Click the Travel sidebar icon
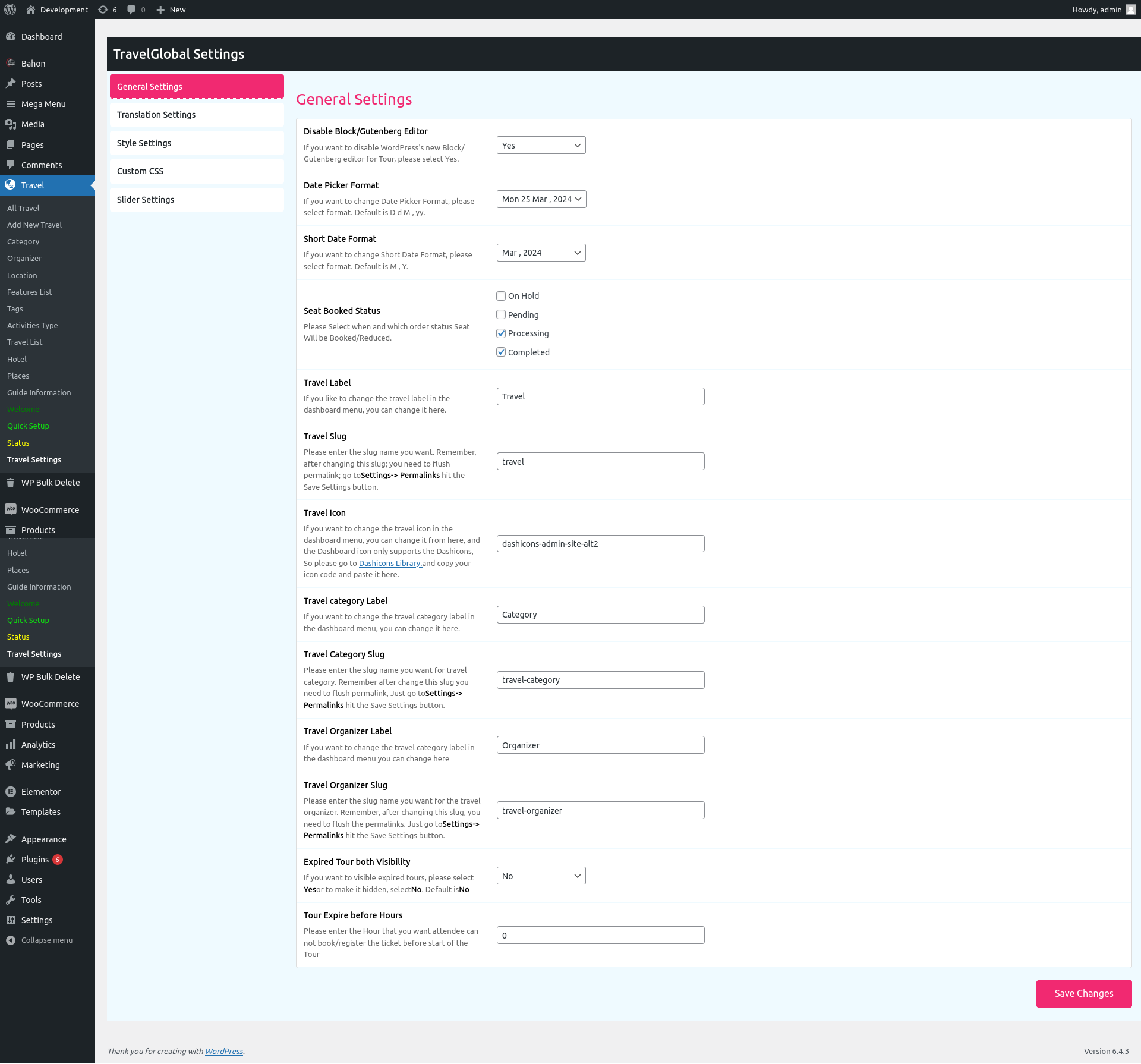 [x=12, y=185]
